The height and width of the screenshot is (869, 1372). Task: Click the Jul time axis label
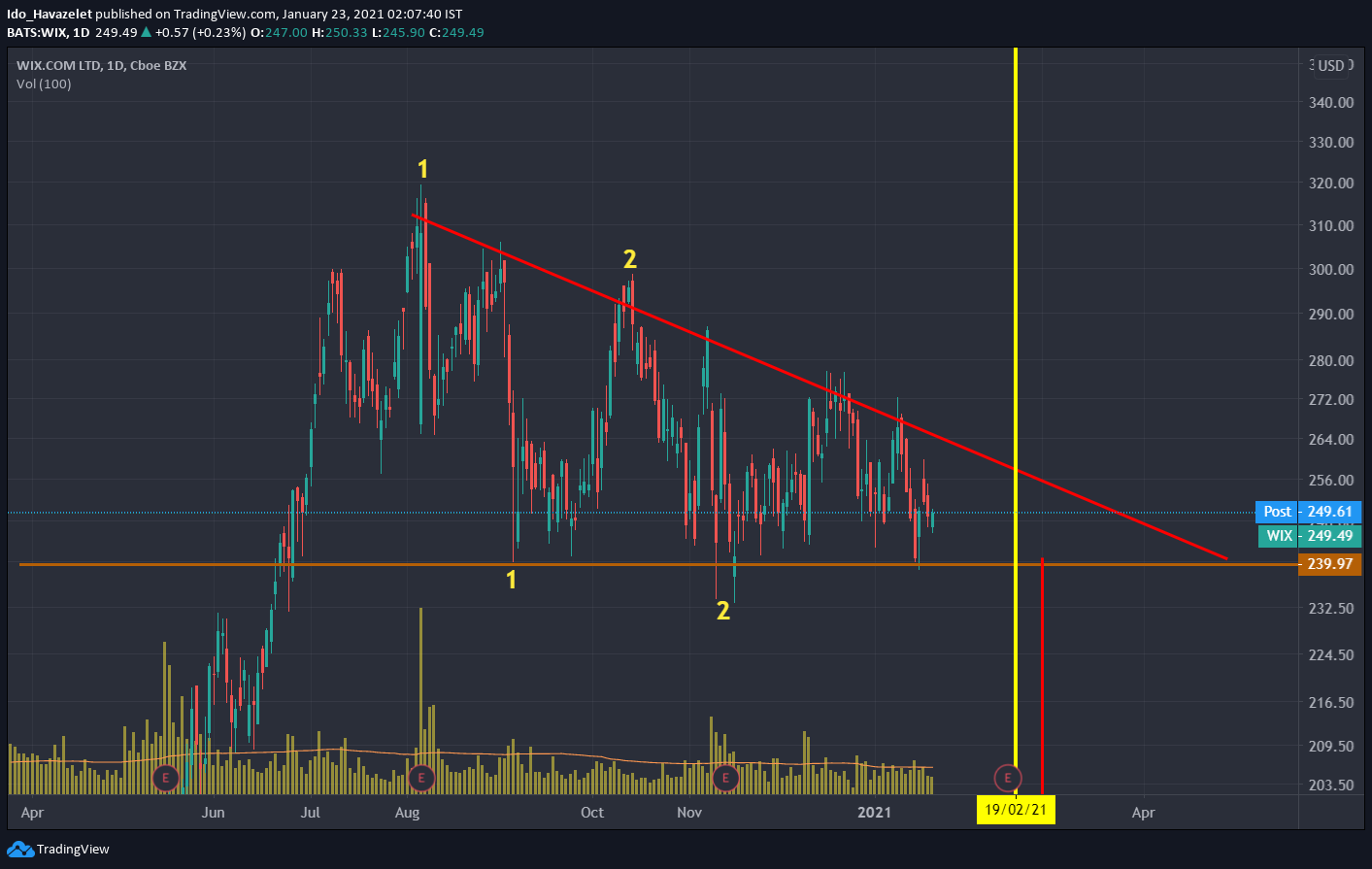(x=311, y=813)
